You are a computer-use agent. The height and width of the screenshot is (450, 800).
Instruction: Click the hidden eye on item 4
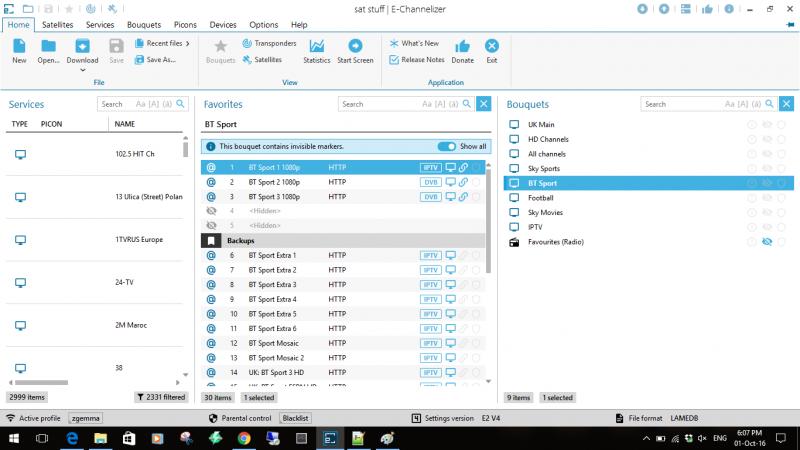point(211,211)
